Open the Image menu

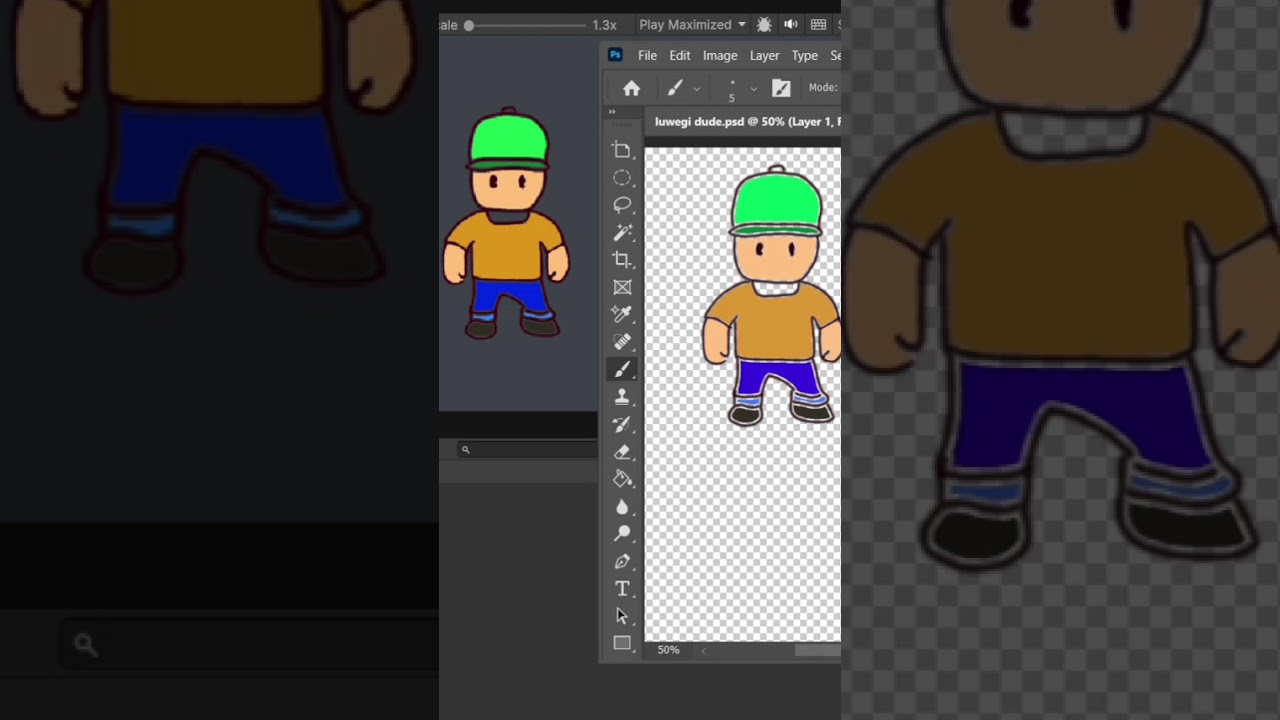(720, 56)
